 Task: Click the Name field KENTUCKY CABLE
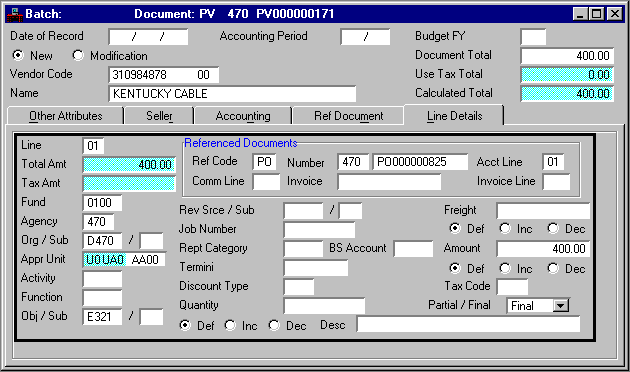[232, 94]
